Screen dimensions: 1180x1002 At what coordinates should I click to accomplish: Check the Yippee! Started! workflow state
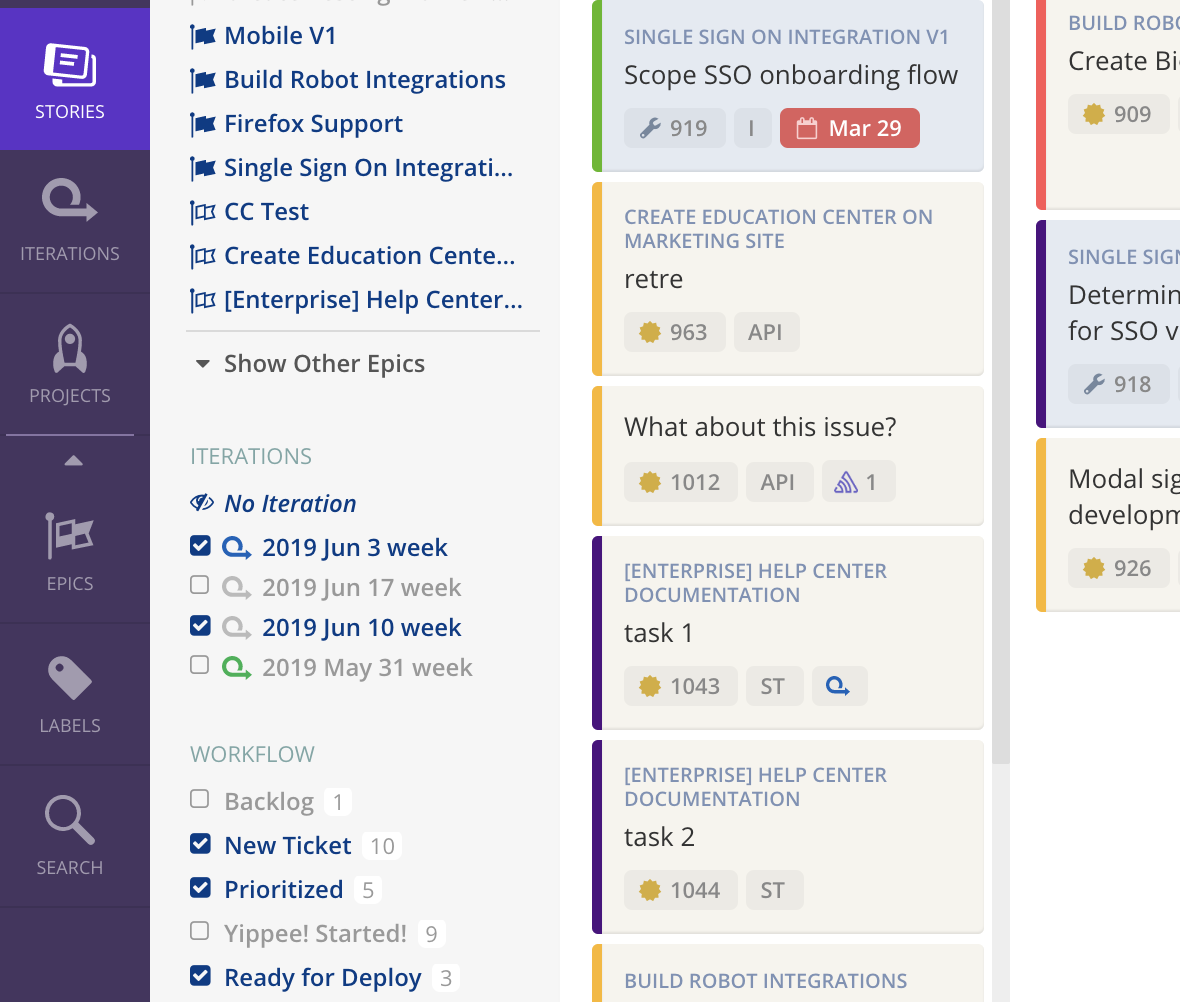(x=199, y=931)
